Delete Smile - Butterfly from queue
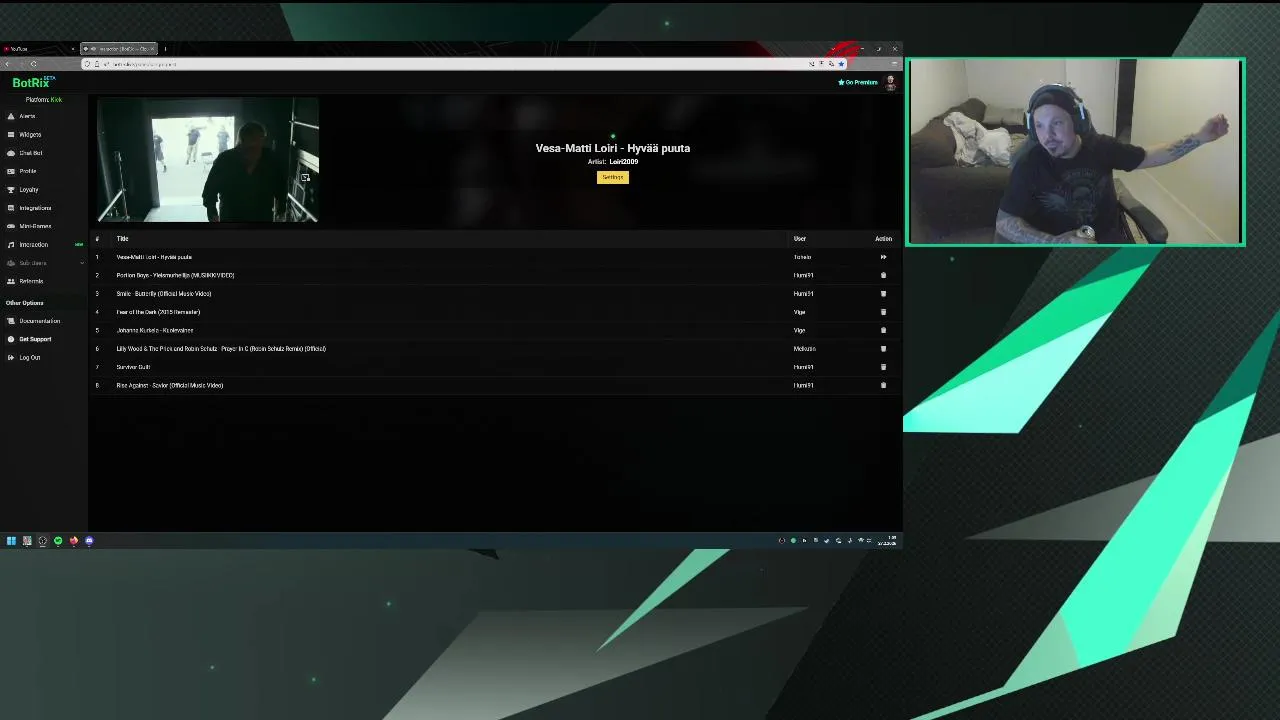 [x=883, y=294]
